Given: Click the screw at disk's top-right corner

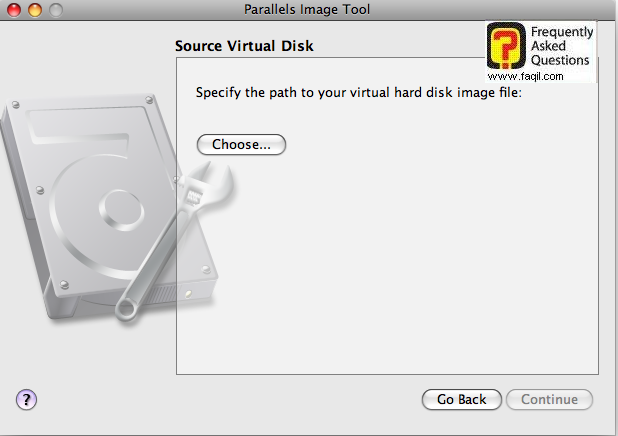Looking at the screenshot, I should pos(148,98).
